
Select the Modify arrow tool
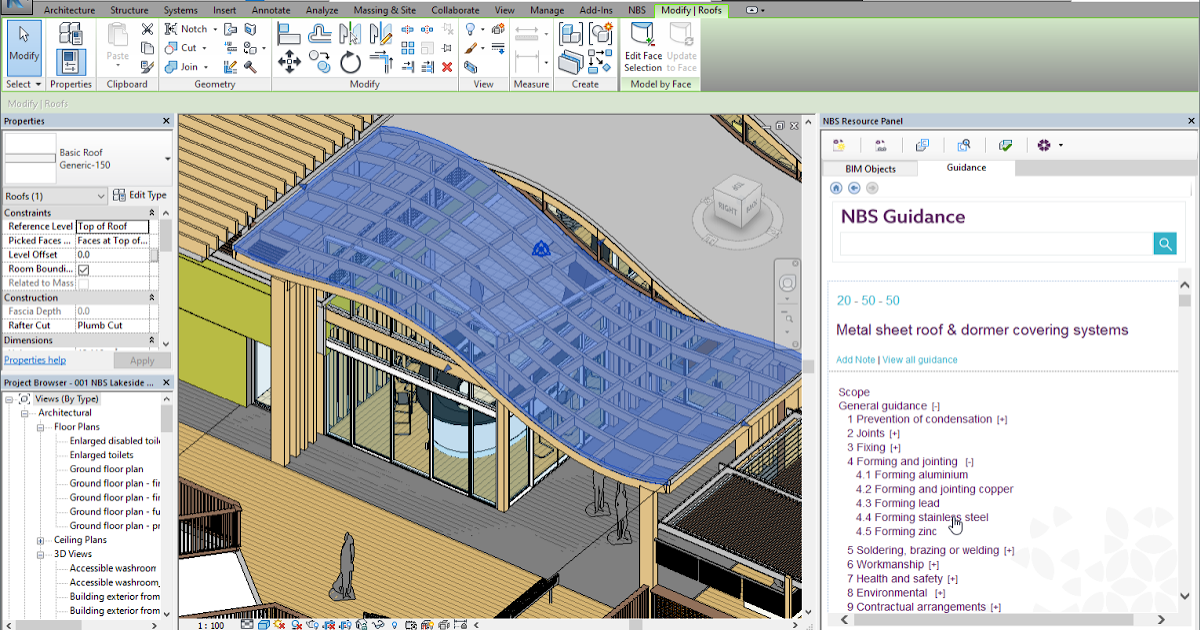click(x=22, y=45)
